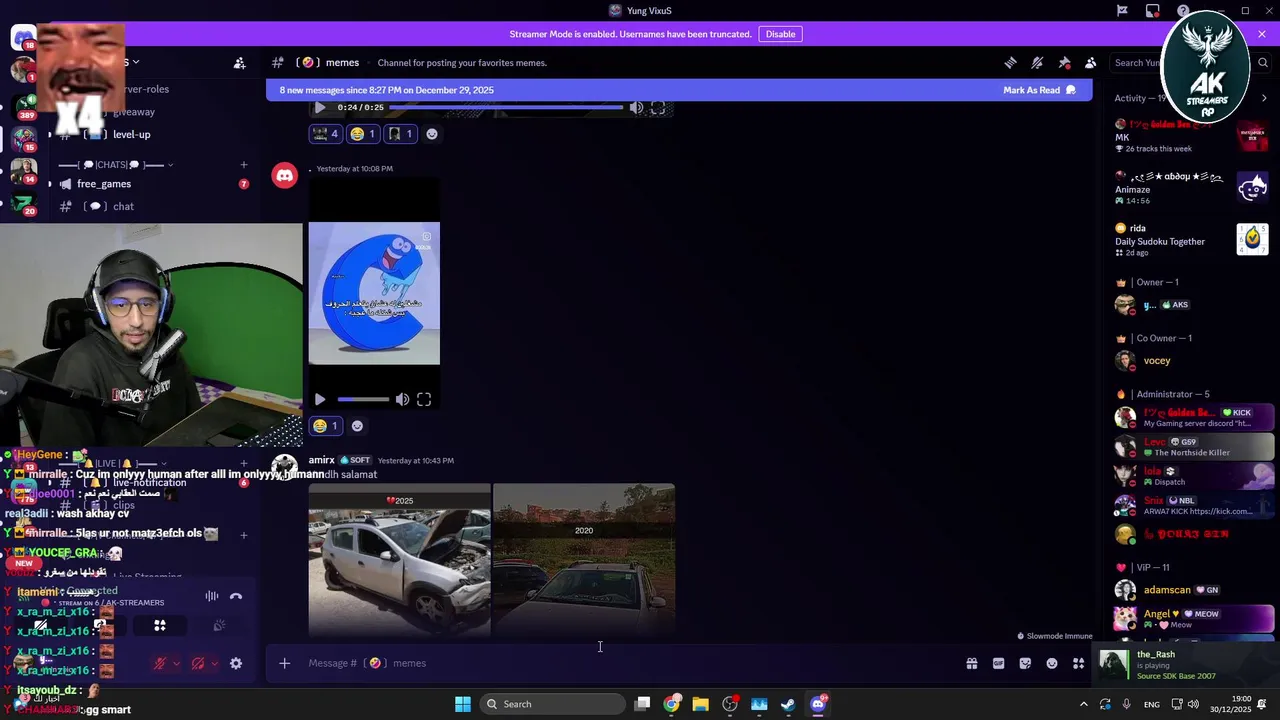
Task: Dismiss the Streamer Mode banner
Action: 1262,34
